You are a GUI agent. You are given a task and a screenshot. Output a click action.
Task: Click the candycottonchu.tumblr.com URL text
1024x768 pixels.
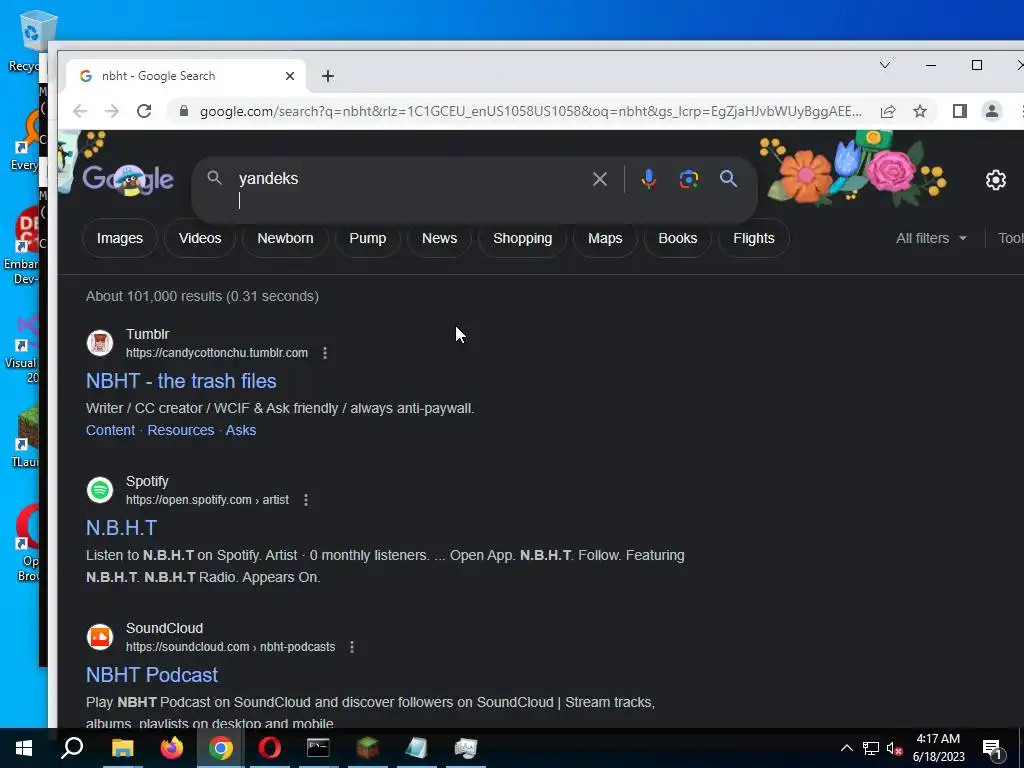[217, 353]
